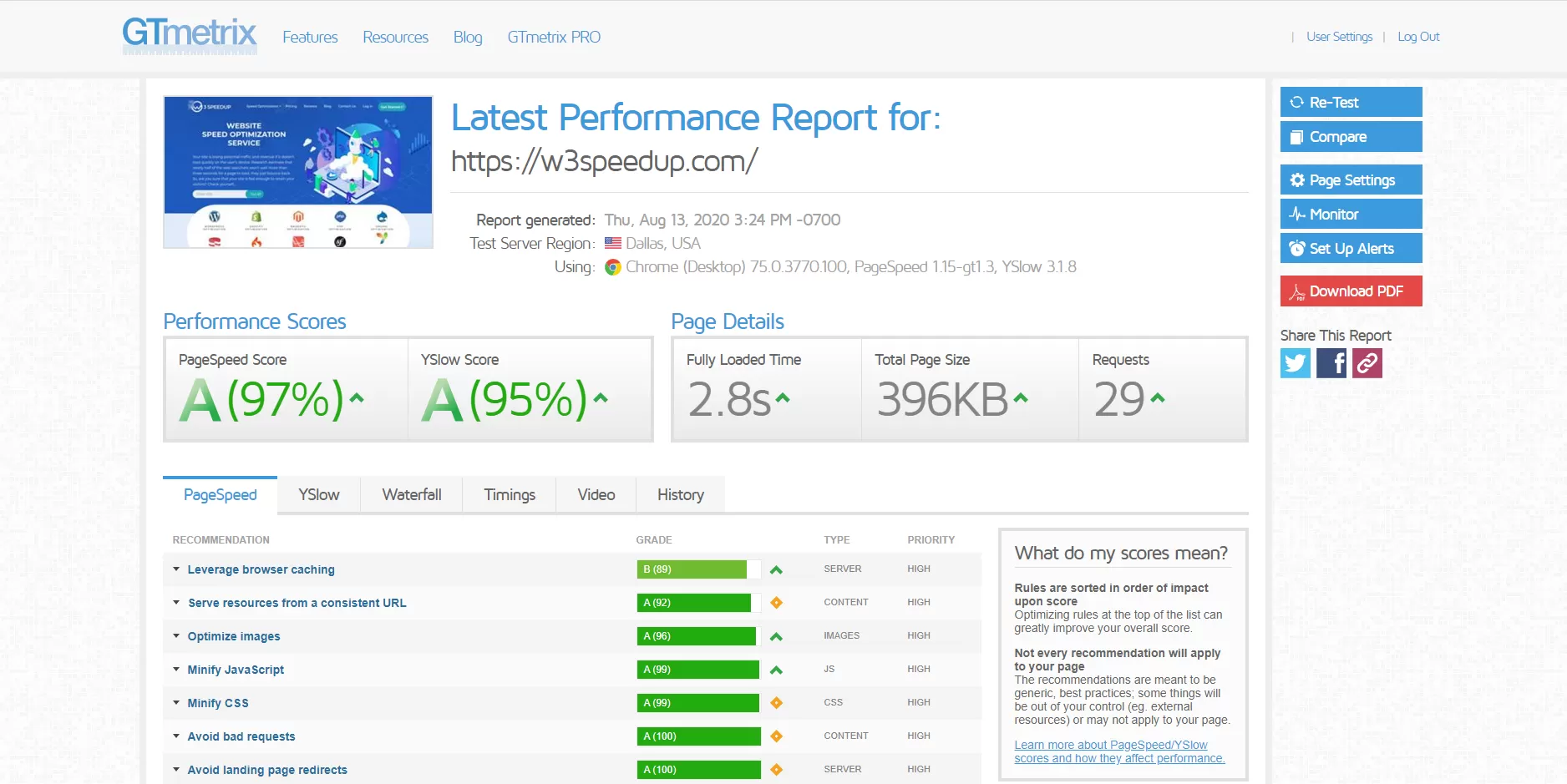This screenshot has width=1567, height=784.
Task: Open Blog in top navigation
Action: (468, 38)
